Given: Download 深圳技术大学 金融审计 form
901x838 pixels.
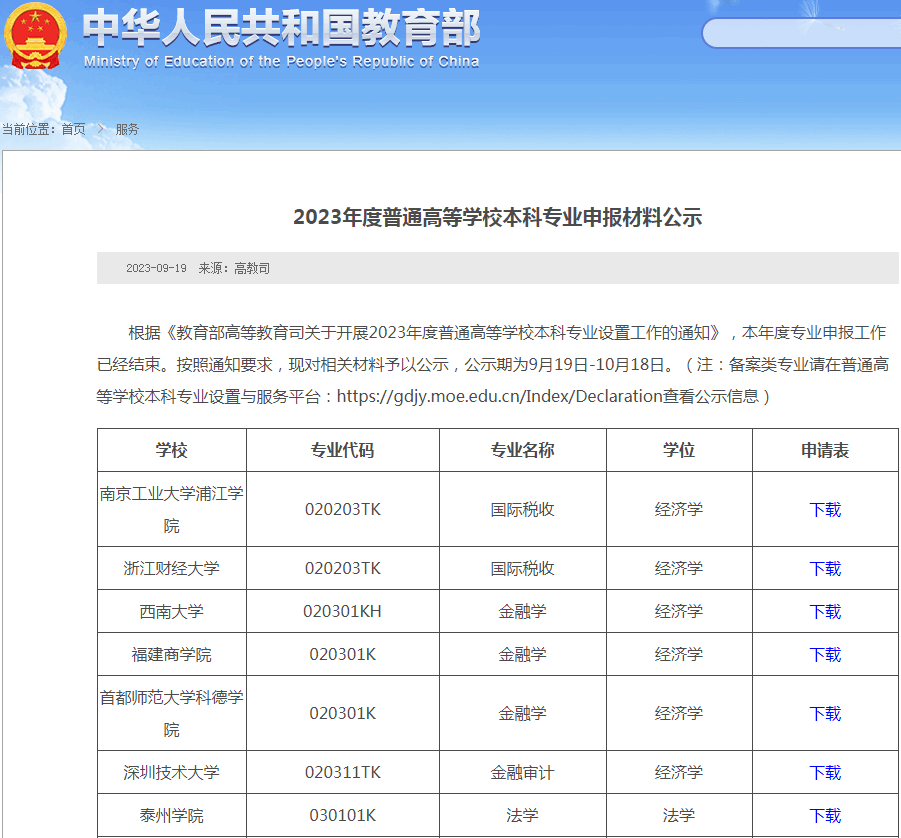Looking at the screenshot, I should (824, 771).
